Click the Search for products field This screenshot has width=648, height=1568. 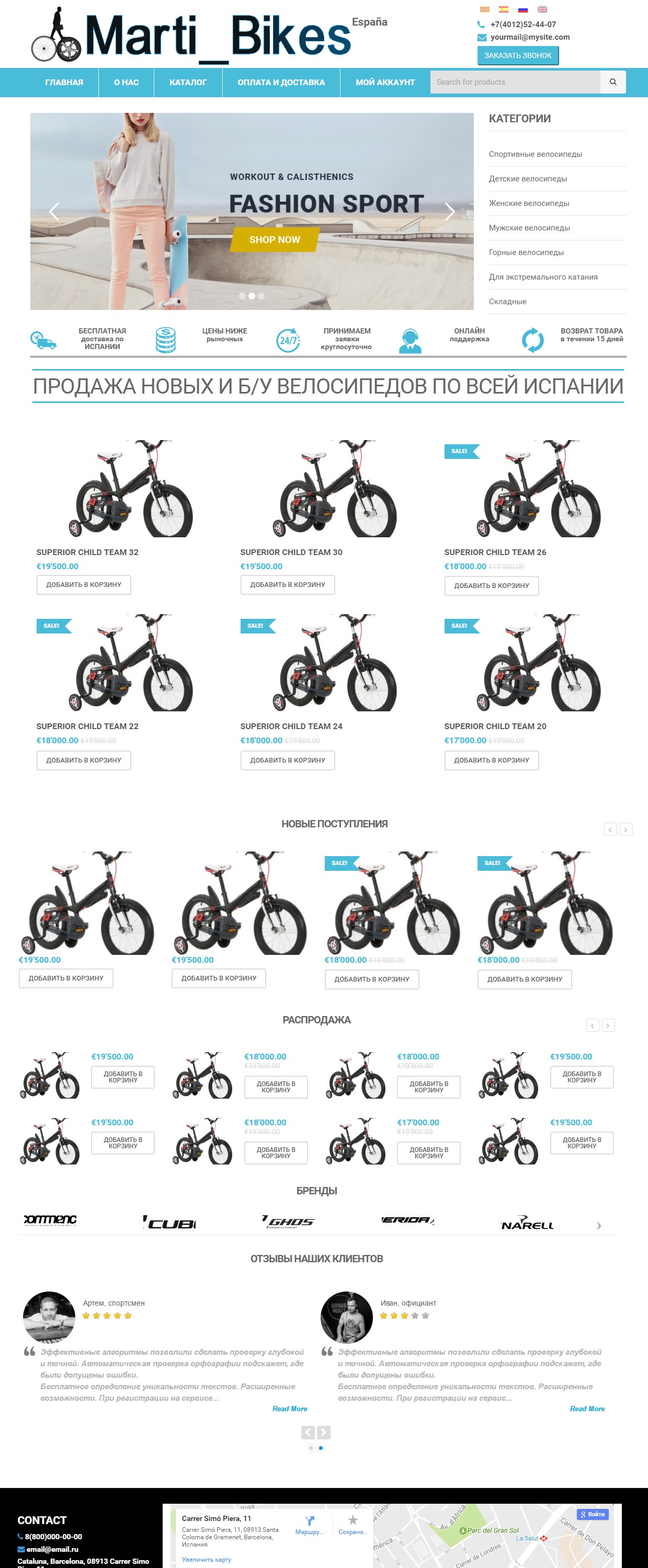coord(515,82)
